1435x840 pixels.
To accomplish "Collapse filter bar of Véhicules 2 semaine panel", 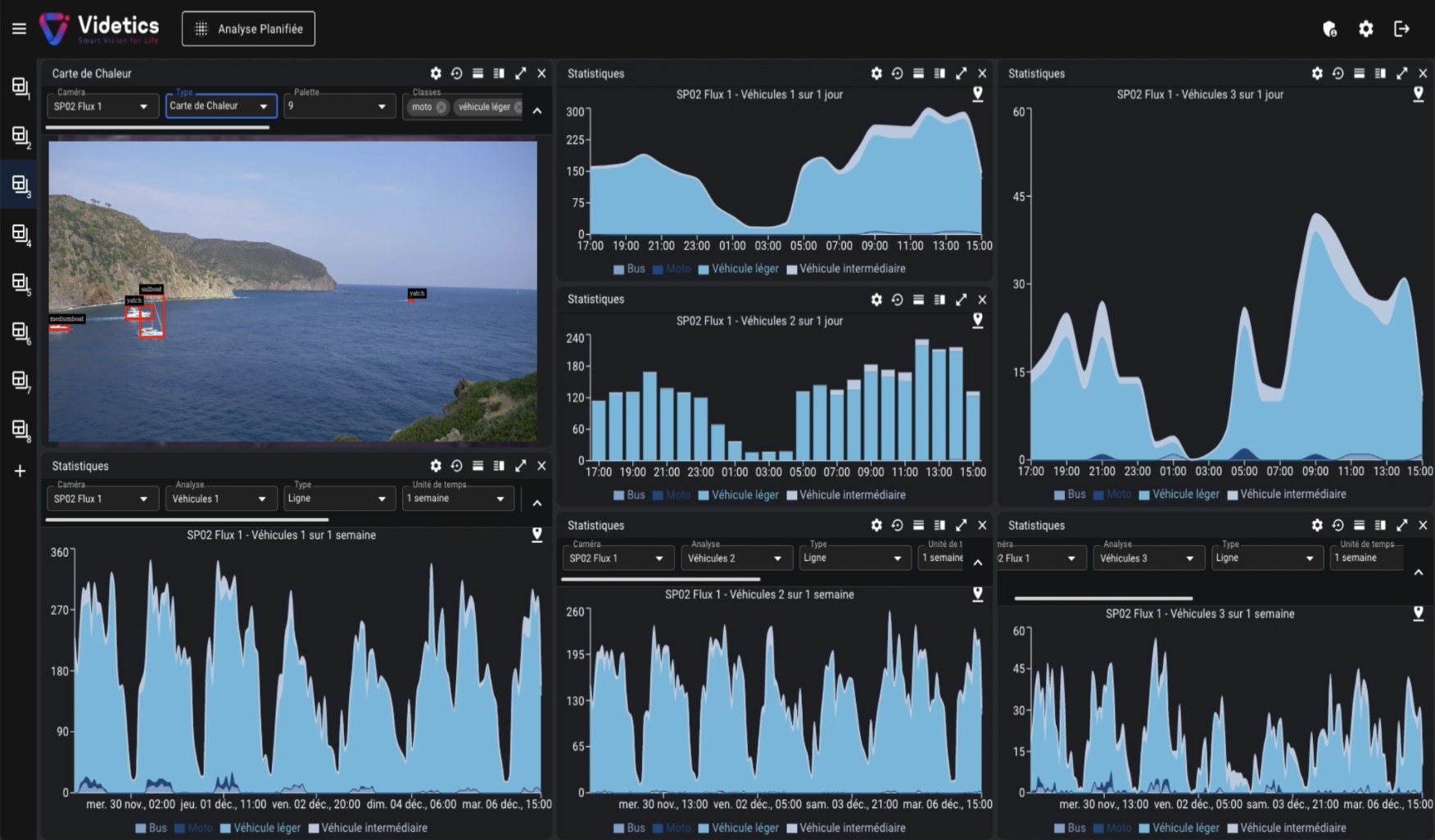I will [977, 562].
